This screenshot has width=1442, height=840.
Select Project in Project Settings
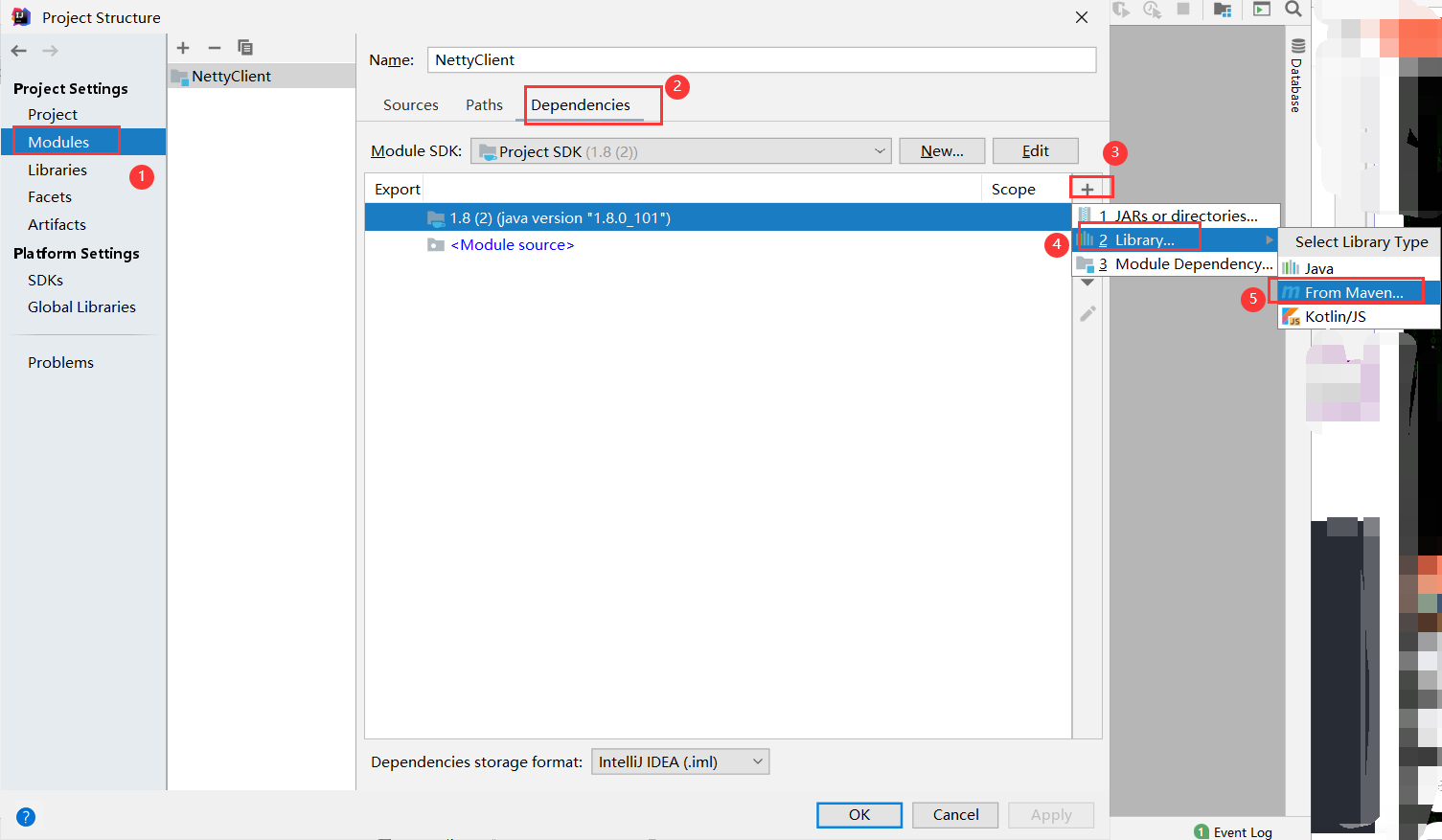[x=53, y=115]
